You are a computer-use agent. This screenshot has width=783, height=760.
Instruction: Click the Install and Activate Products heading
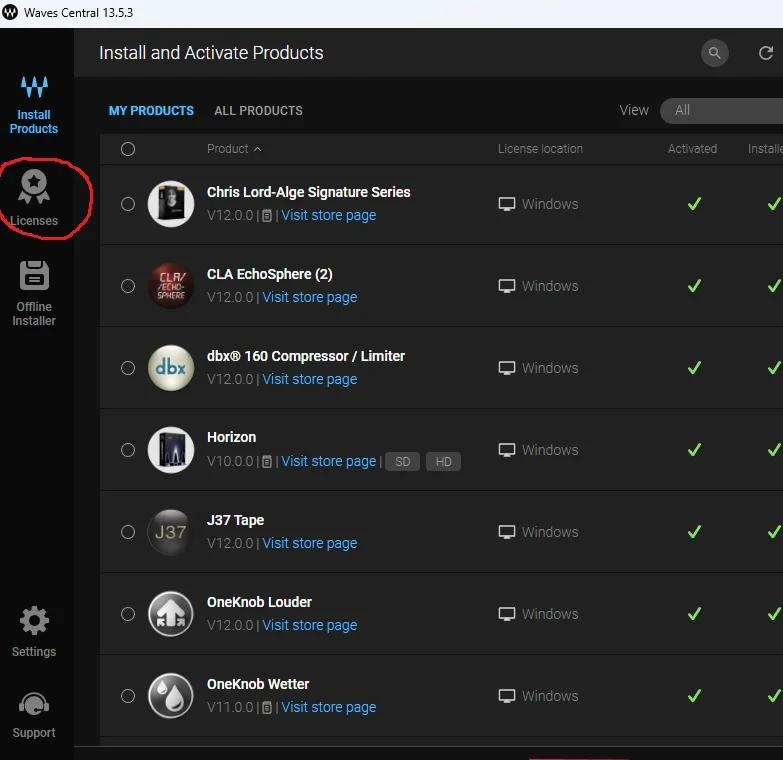point(211,53)
